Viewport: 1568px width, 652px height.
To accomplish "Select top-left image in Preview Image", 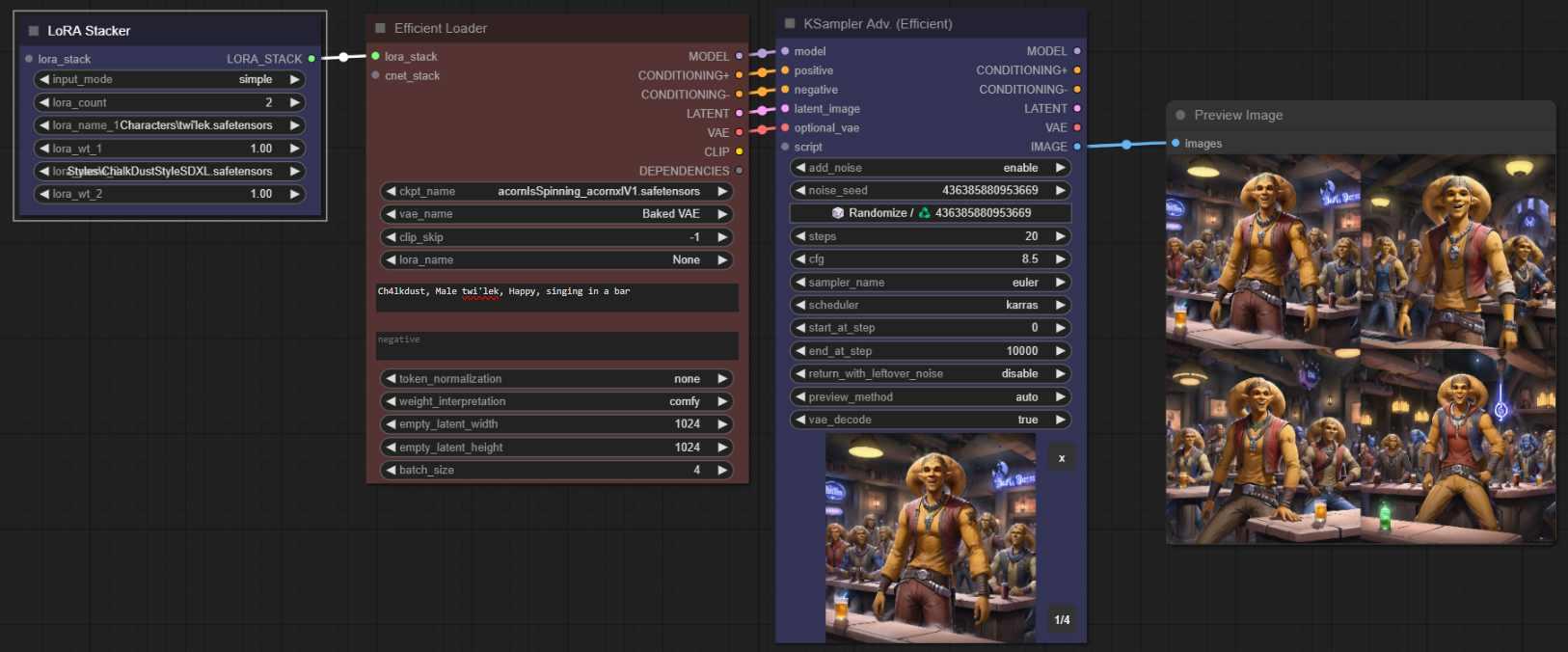I will tap(1263, 253).
